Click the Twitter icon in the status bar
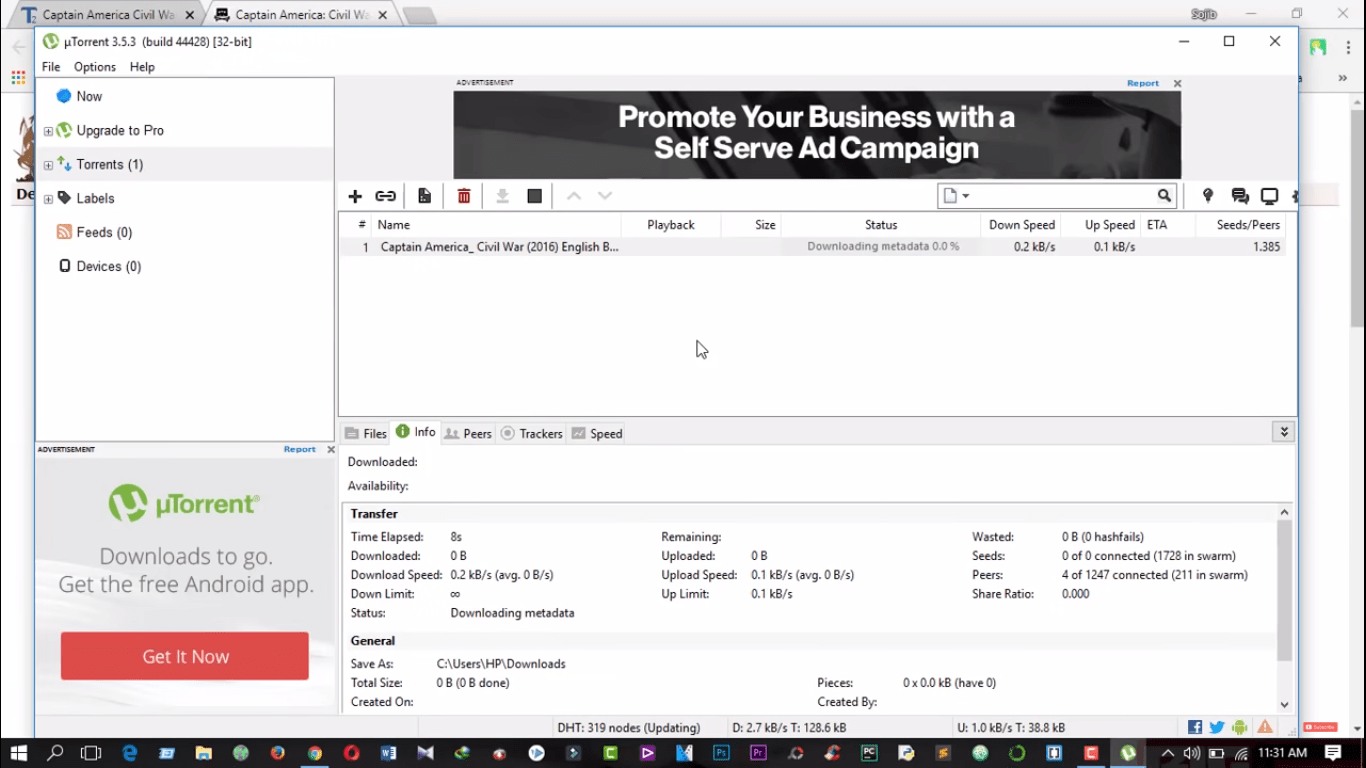This screenshot has height=768, width=1366. (1217, 727)
